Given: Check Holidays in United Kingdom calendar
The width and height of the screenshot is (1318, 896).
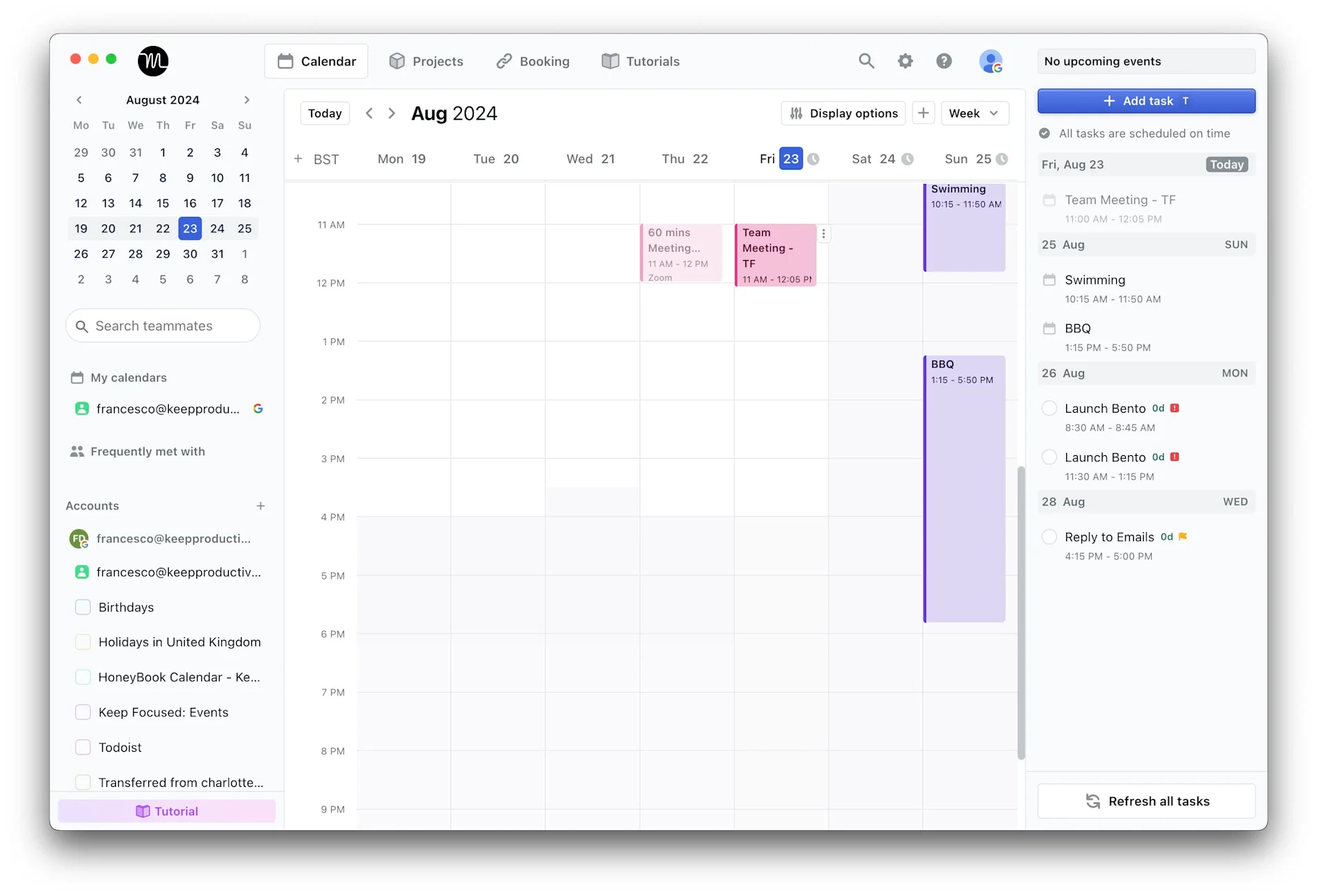Looking at the screenshot, I should [x=82, y=642].
